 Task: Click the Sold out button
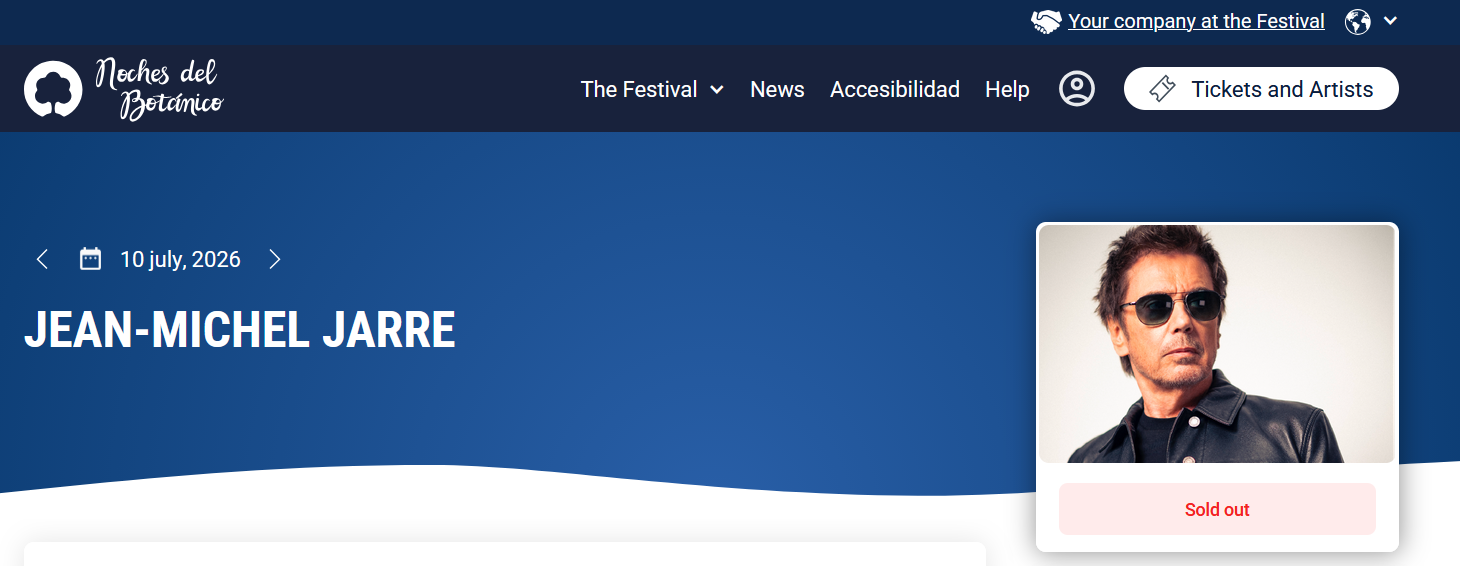1216,509
